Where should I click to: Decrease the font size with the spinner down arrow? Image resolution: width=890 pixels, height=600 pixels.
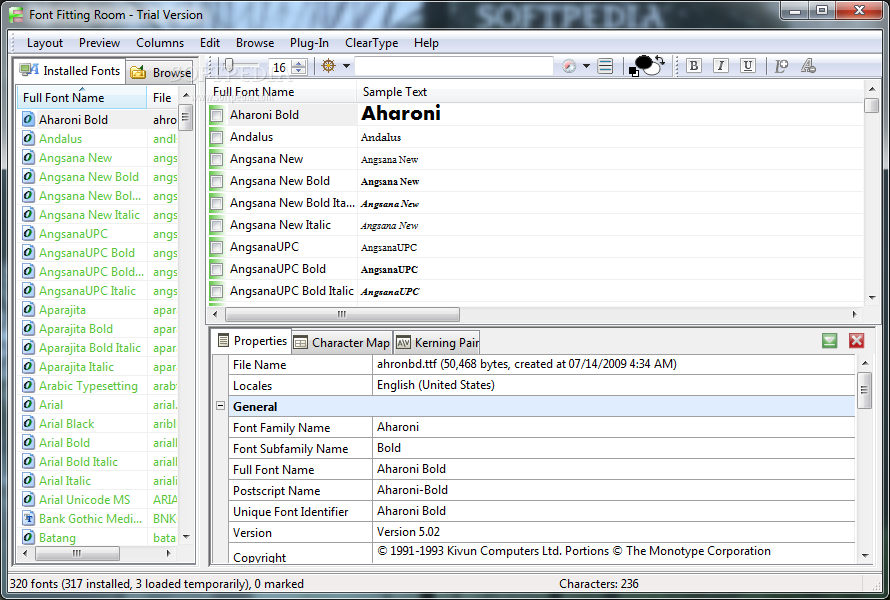pos(299,71)
